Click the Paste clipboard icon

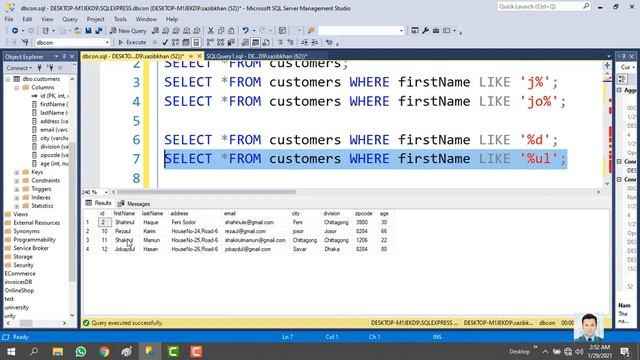pyautogui.click(x=231, y=31)
